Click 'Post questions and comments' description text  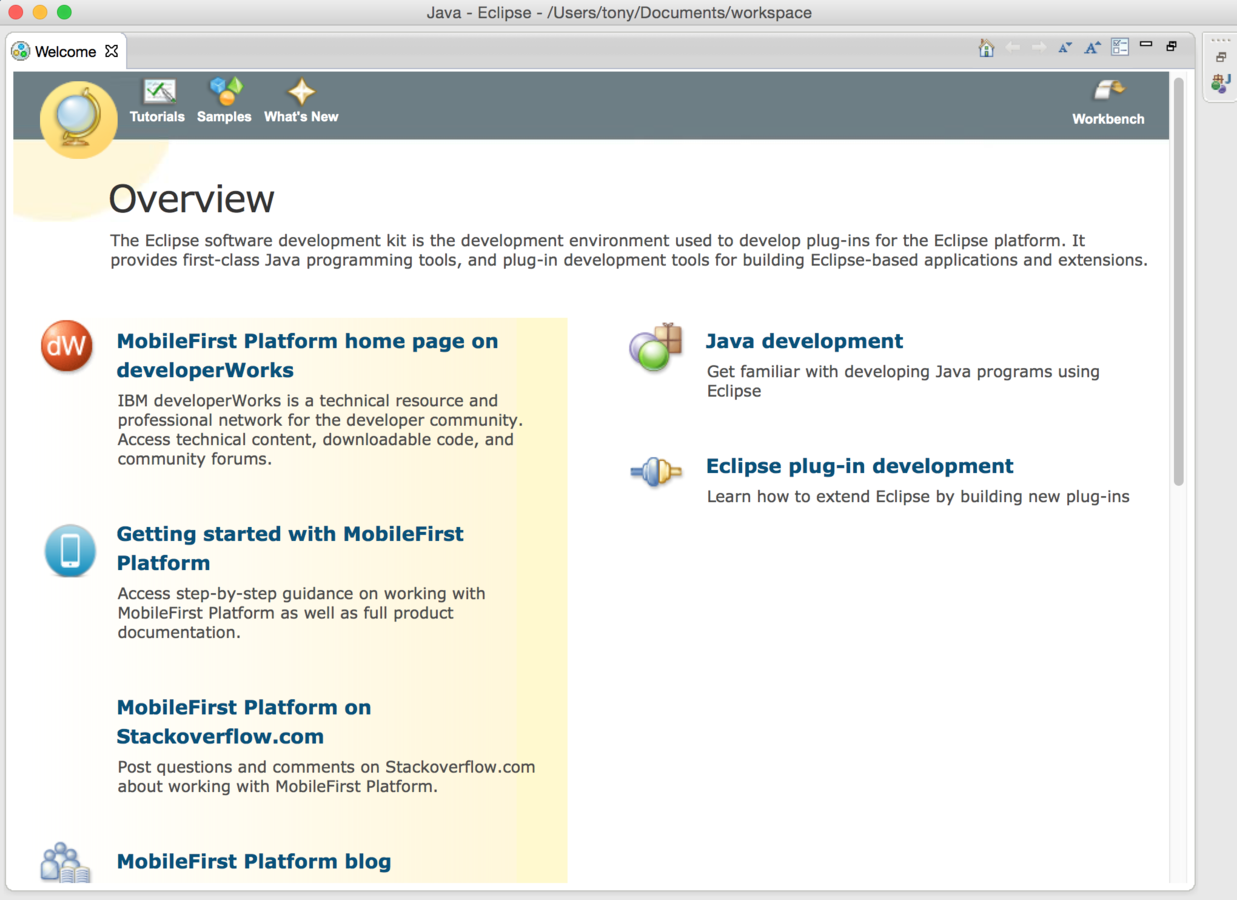point(326,776)
